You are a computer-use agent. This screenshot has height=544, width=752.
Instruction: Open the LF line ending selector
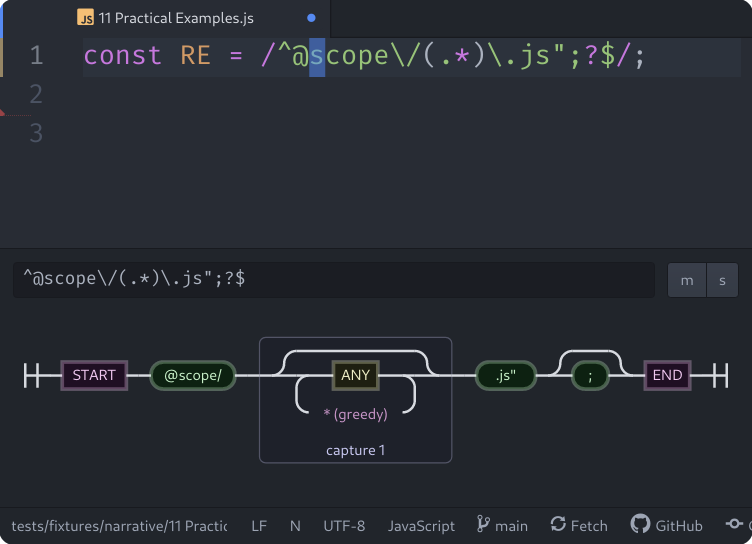(x=259, y=525)
